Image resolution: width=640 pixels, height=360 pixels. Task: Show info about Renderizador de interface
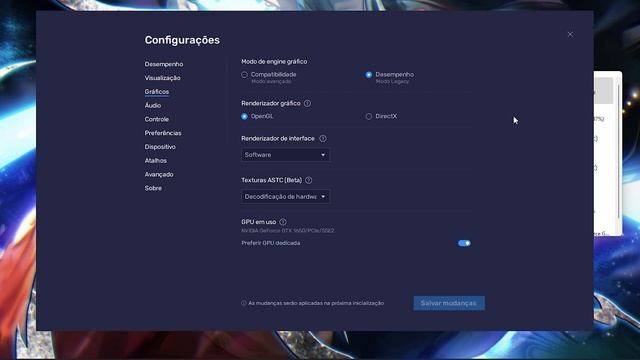tap(323, 138)
